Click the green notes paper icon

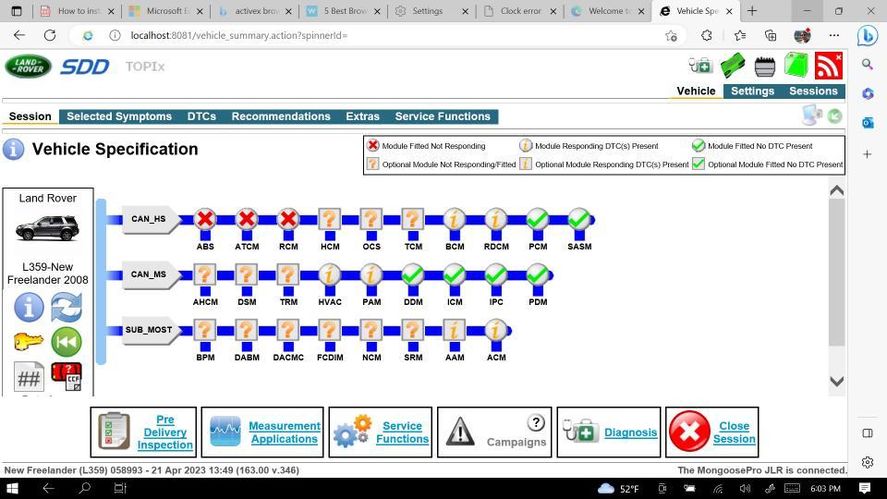coord(796,66)
